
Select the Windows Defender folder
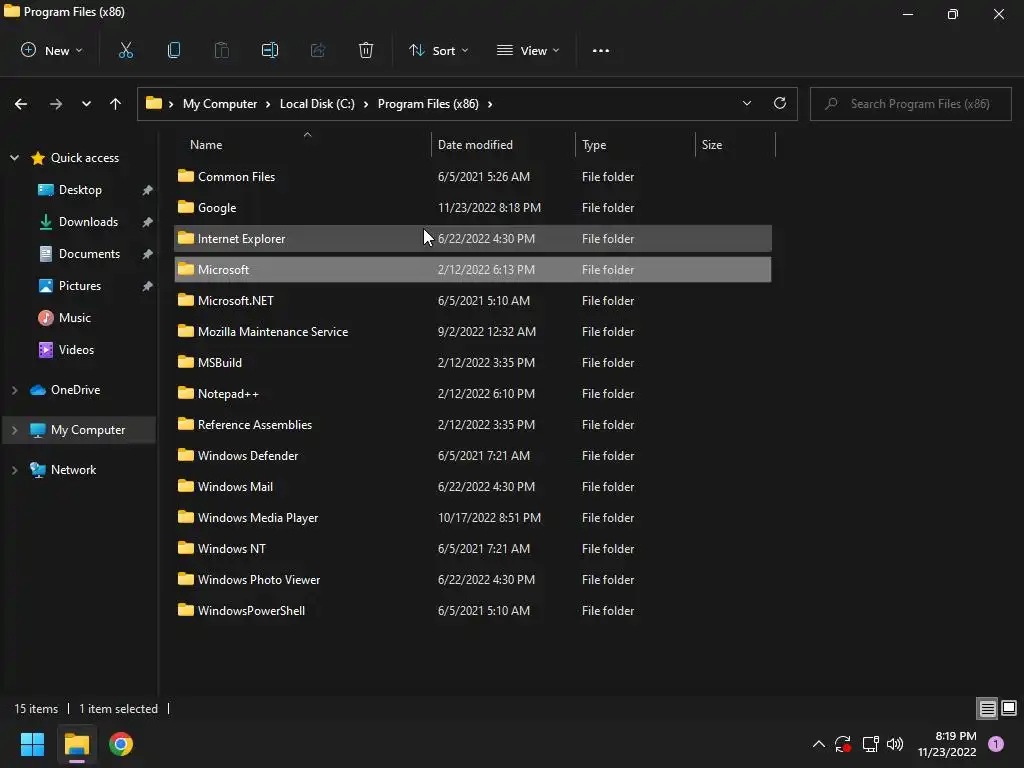click(x=473, y=456)
